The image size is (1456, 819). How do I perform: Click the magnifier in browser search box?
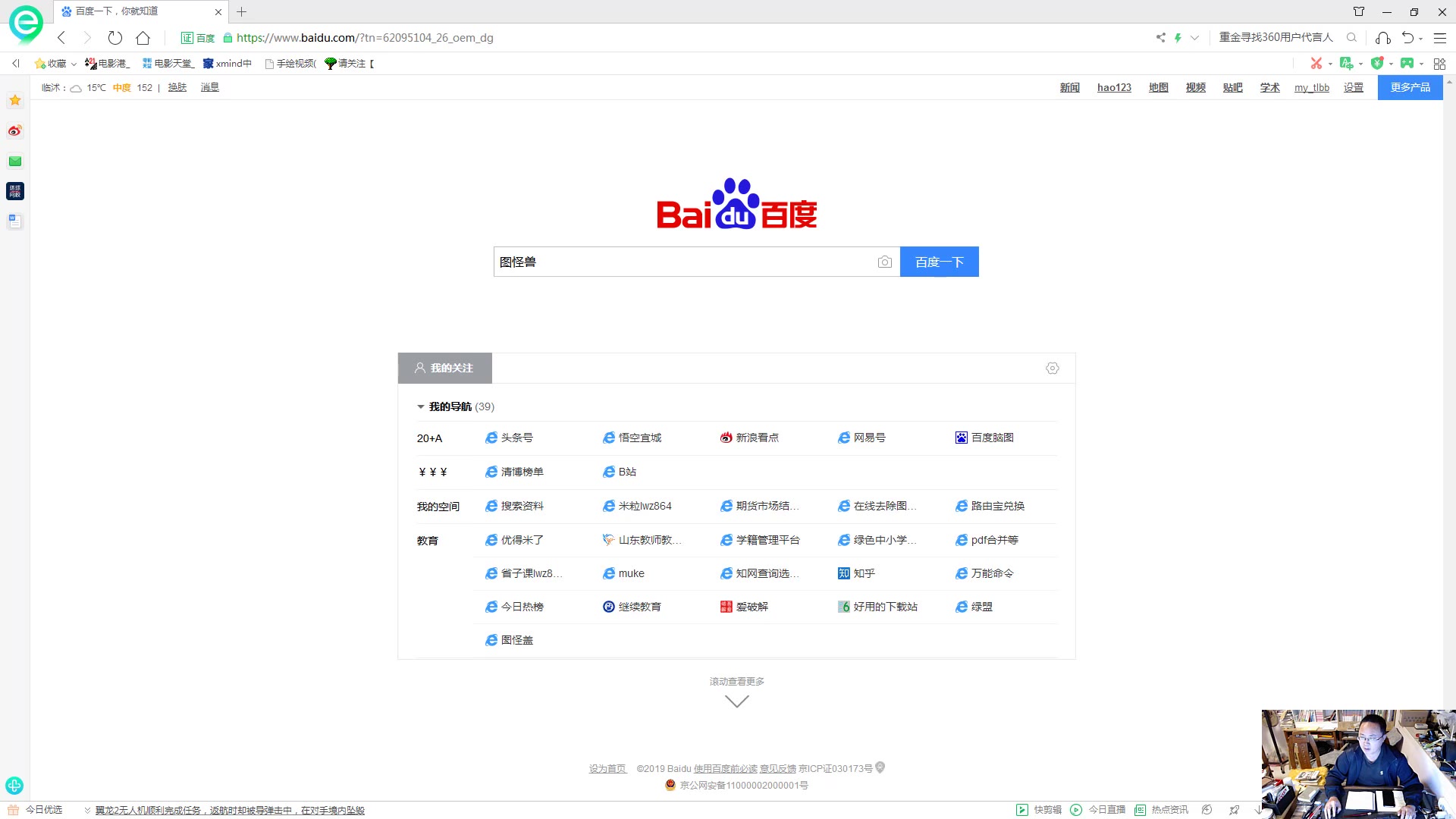click(x=1351, y=37)
